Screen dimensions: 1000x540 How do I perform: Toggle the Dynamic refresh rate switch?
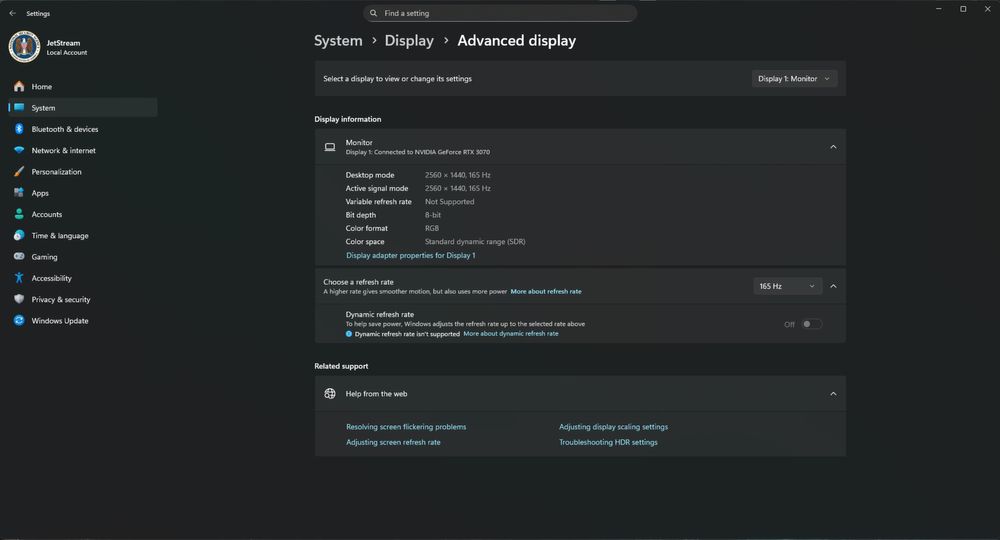811,324
